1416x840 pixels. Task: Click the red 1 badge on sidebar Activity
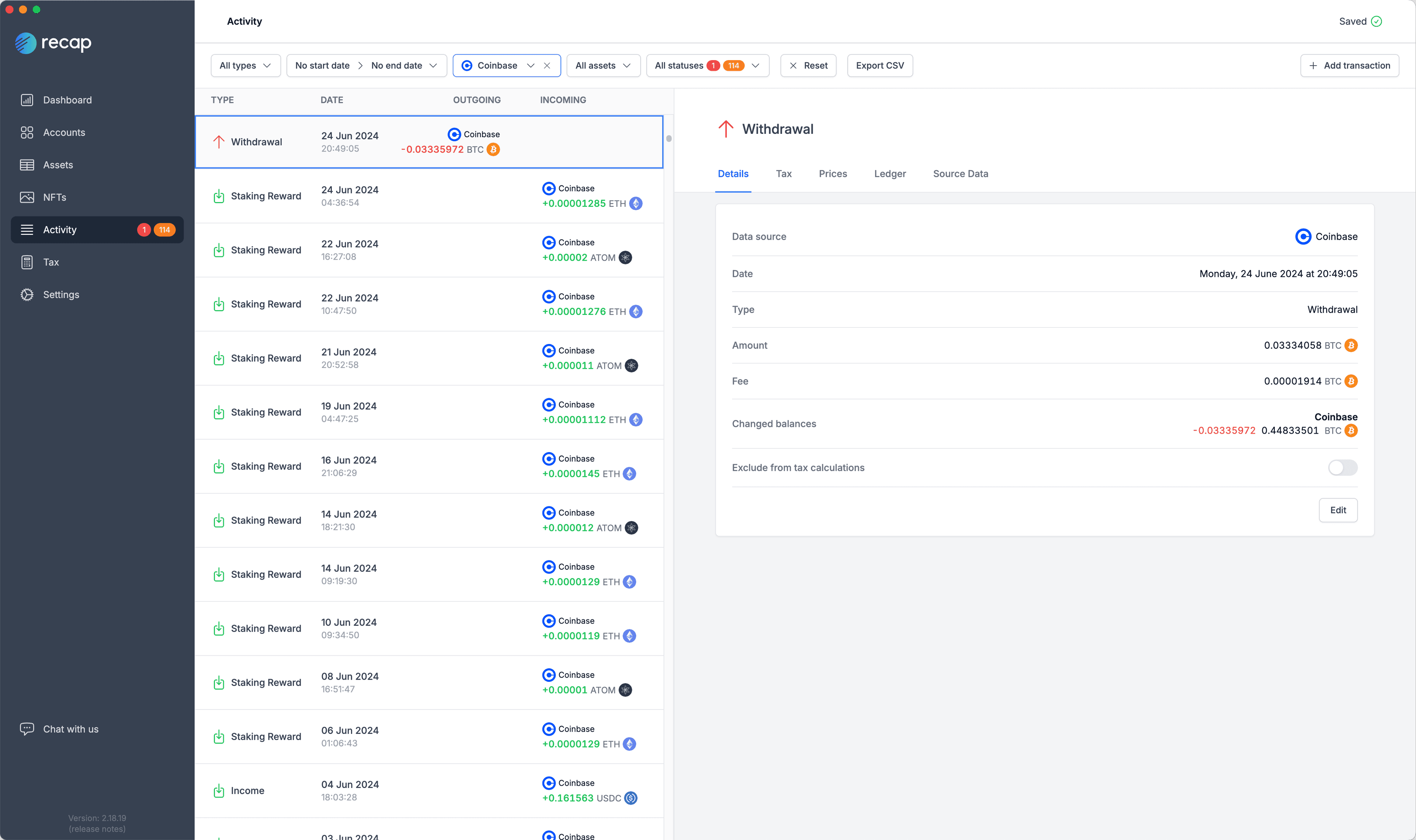[x=144, y=230]
